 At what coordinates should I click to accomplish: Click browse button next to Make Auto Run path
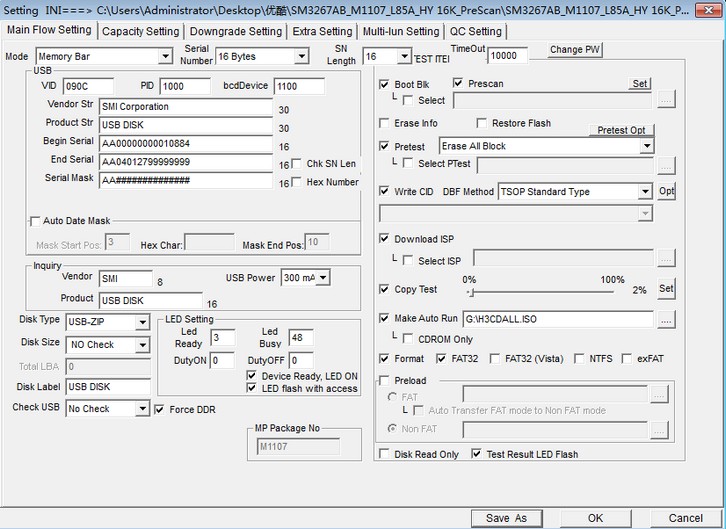[x=666, y=319]
